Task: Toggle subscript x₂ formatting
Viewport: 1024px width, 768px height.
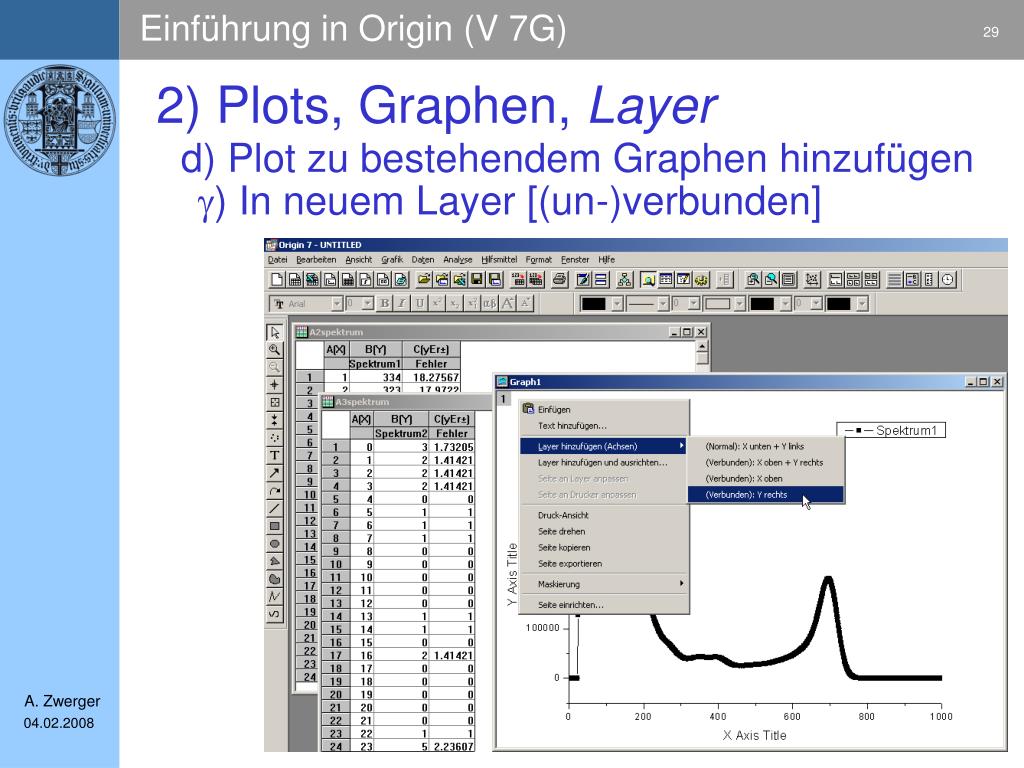Action: tap(455, 304)
